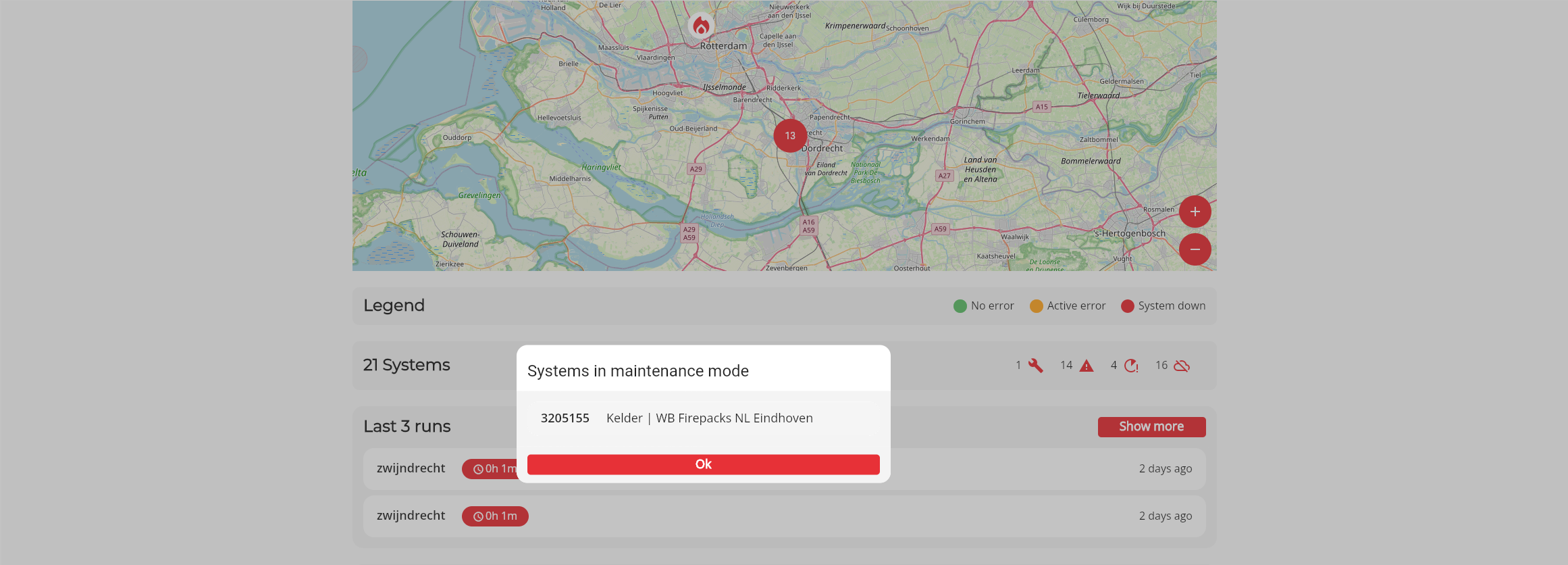Zoom out of the map with minus button
The height and width of the screenshot is (565, 1568).
(x=1195, y=249)
